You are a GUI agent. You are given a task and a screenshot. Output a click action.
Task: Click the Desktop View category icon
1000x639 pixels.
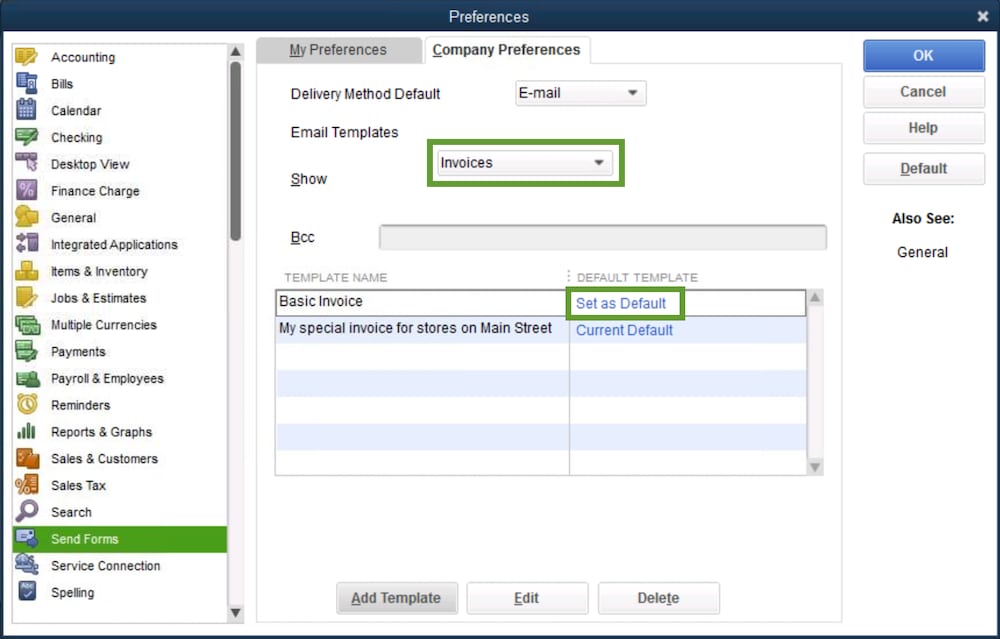click(x=27, y=164)
